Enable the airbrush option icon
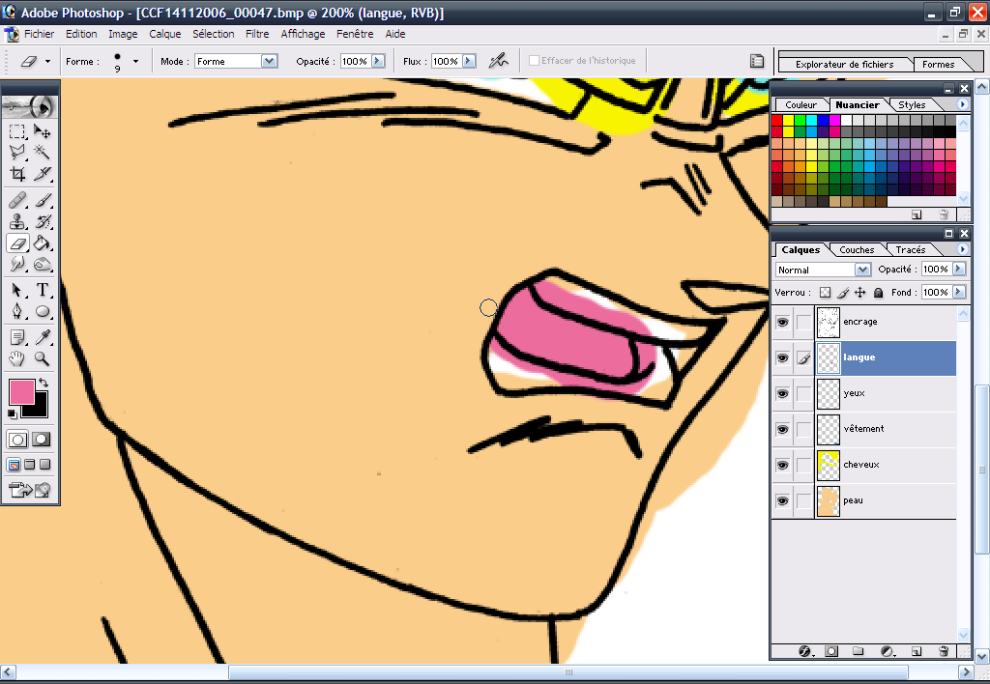The height and width of the screenshot is (684, 990). (x=498, y=61)
